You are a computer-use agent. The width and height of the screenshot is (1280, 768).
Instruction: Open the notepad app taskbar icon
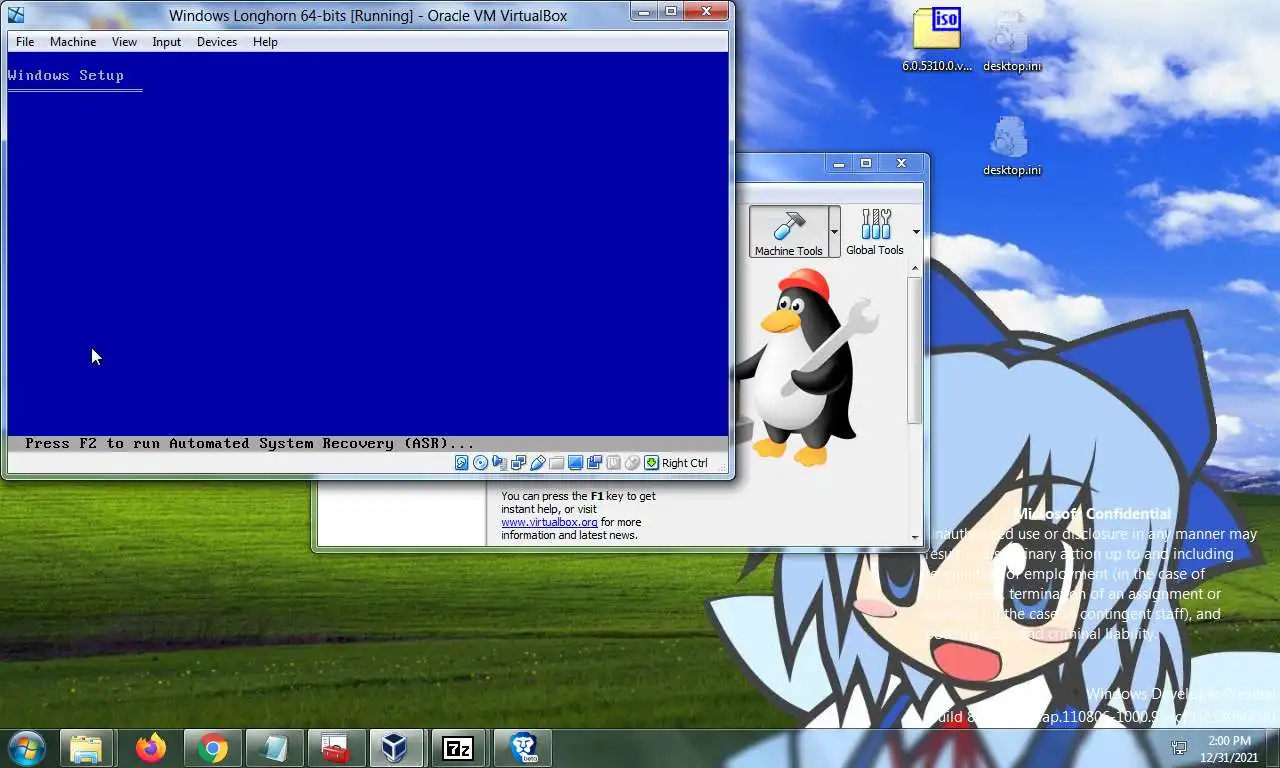click(273, 748)
